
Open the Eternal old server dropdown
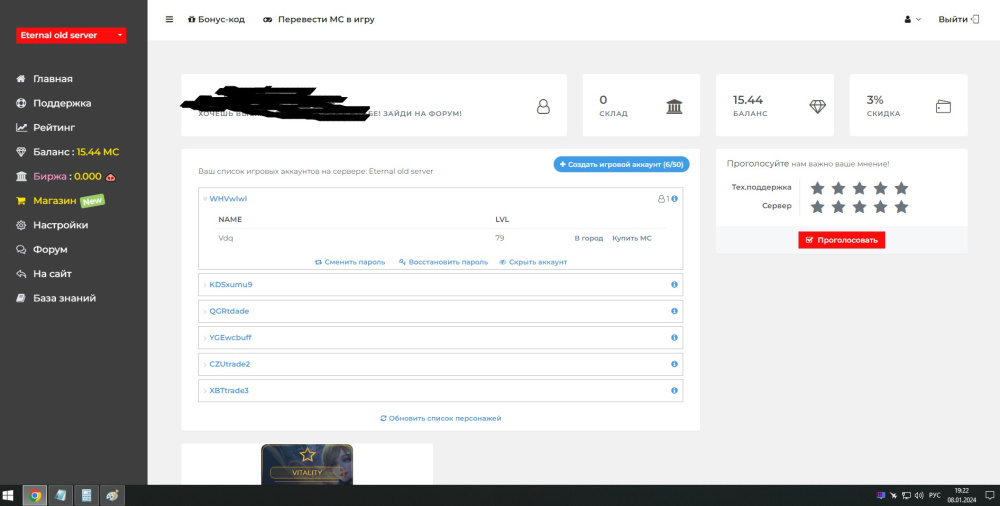(70, 35)
